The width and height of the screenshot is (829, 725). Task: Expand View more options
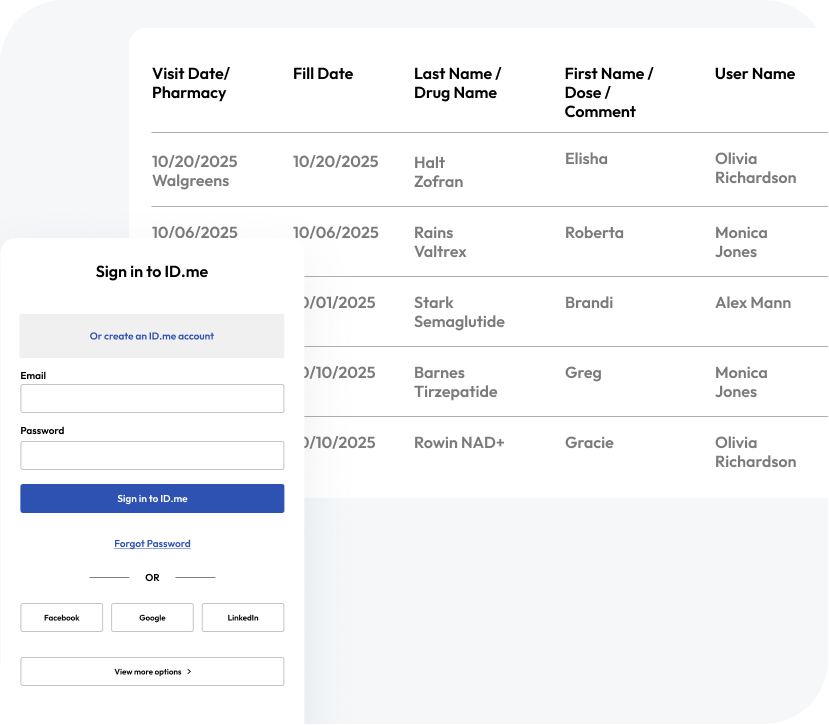152,672
